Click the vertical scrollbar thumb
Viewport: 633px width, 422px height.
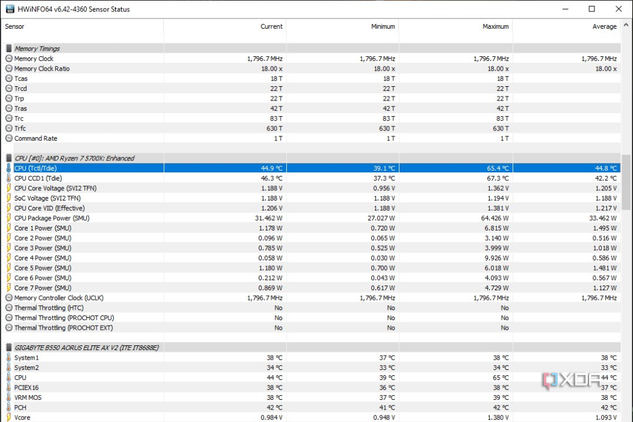point(626,182)
